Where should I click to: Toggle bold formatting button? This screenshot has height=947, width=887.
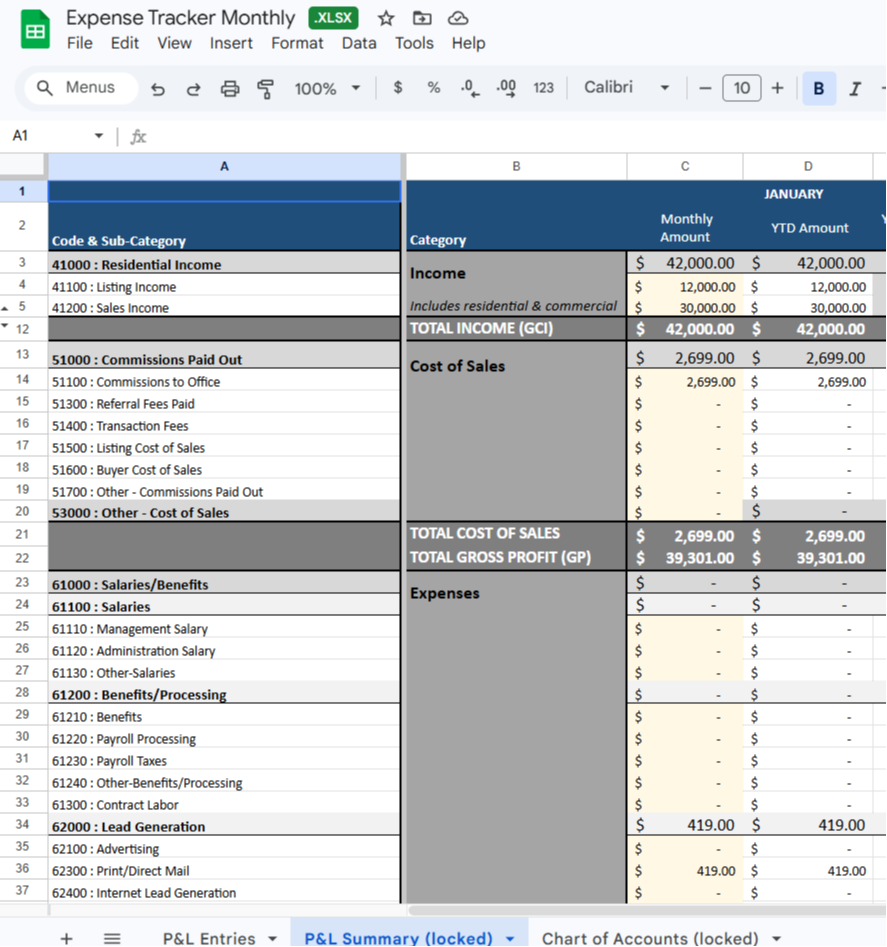pyautogui.click(x=818, y=88)
